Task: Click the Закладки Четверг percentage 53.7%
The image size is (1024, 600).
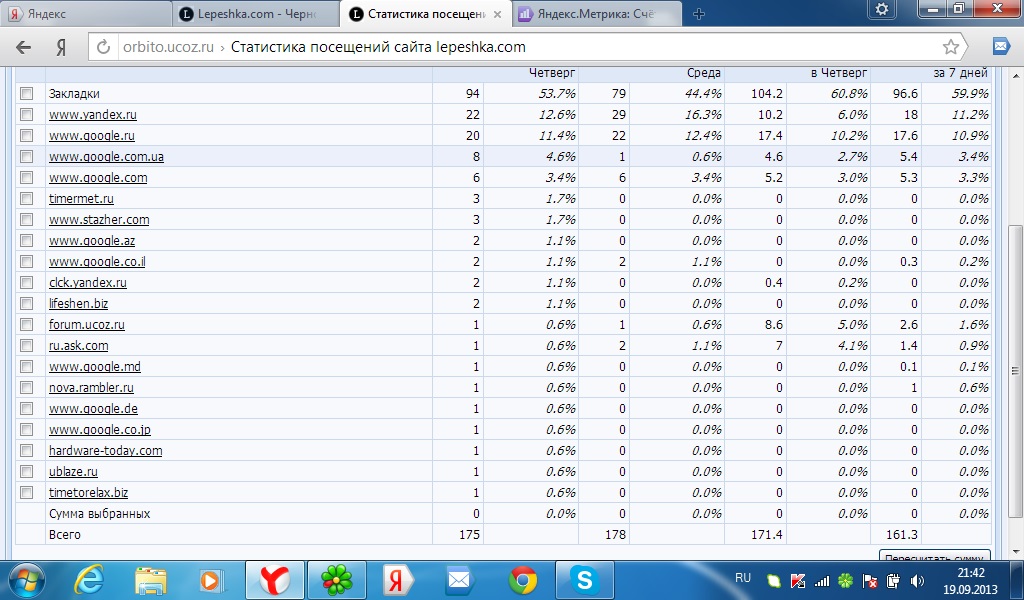Action: [557, 93]
